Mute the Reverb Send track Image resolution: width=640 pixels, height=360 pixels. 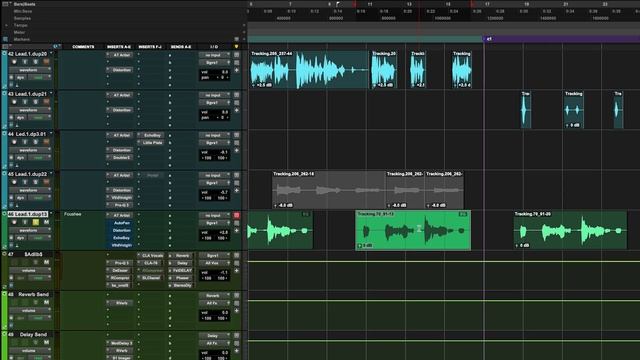click(46, 302)
